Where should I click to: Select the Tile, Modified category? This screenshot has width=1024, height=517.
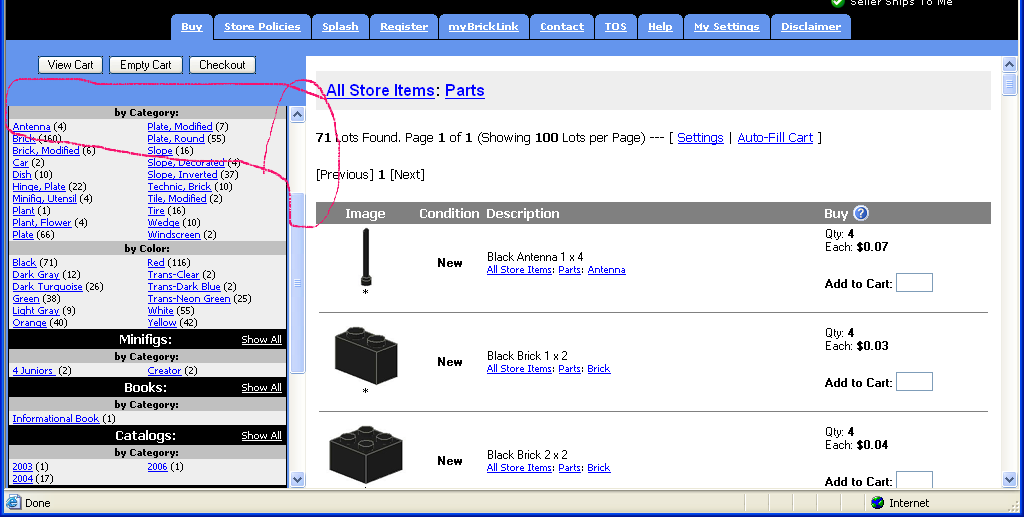(x=177, y=198)
